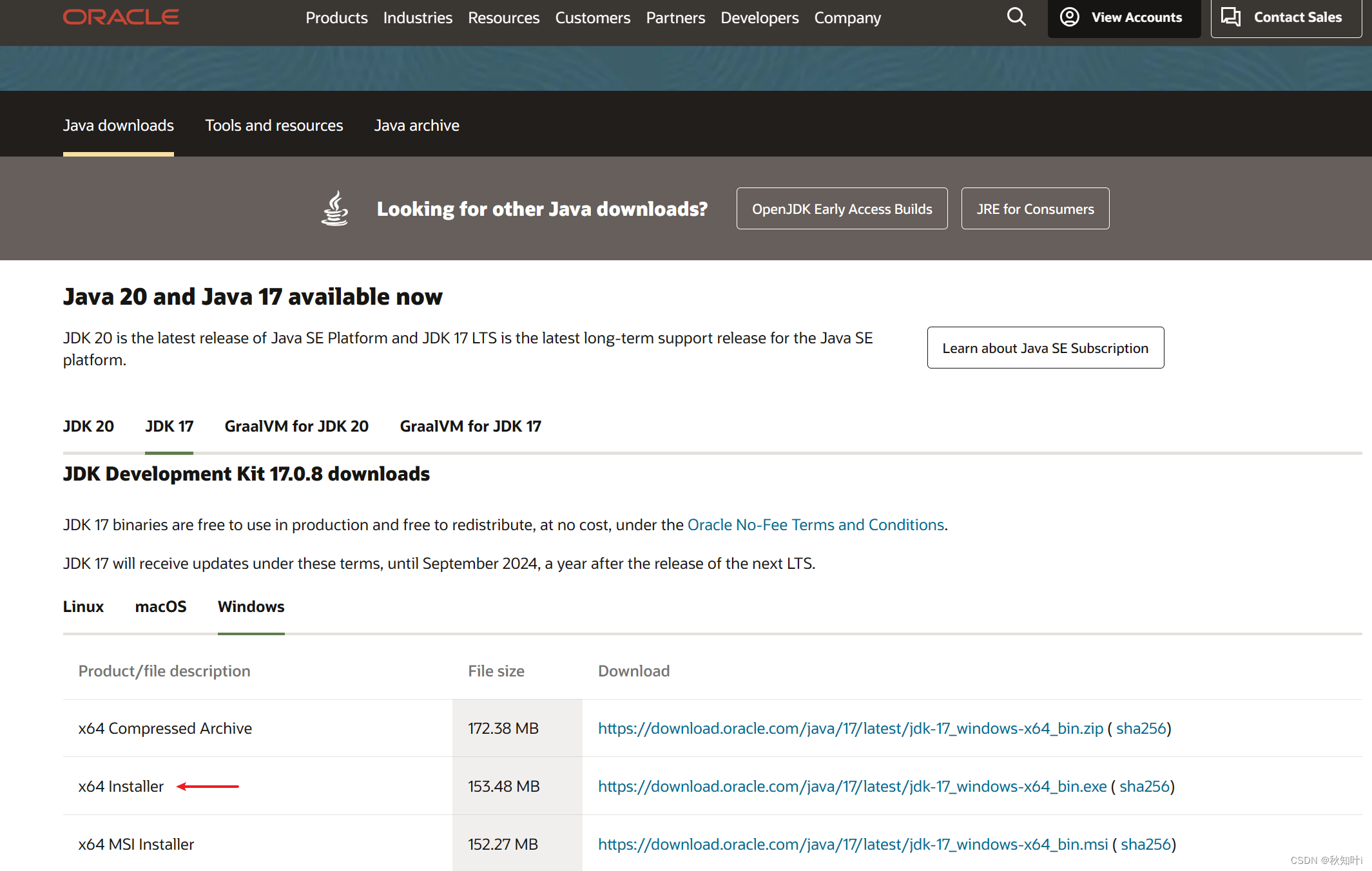Open the Company menu
Image resolution: width=1372 pixels, height=871 pixels.
point(847,18)
